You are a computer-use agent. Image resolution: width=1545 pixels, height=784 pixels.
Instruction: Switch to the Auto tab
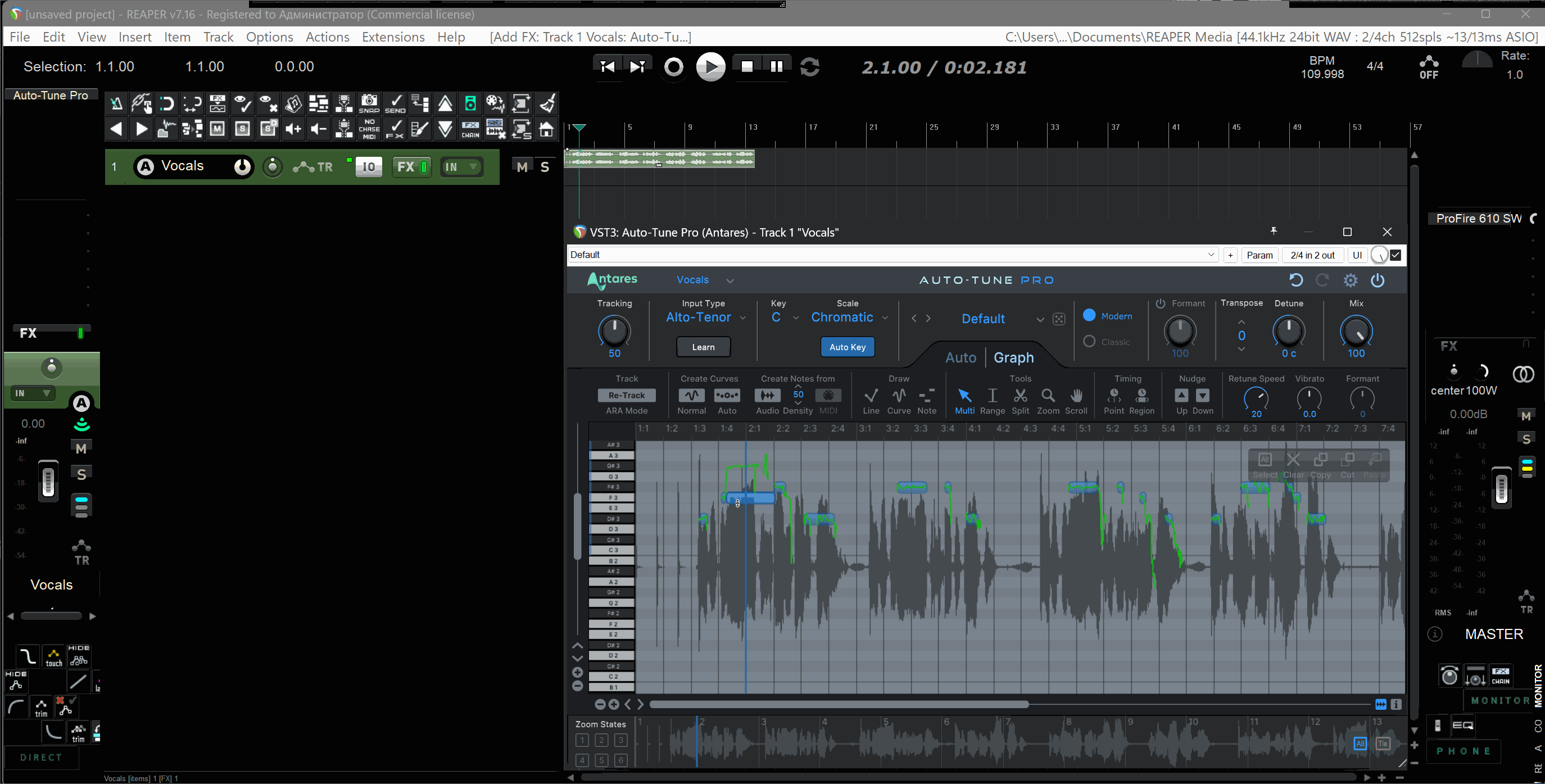click(x=960, y=357)
